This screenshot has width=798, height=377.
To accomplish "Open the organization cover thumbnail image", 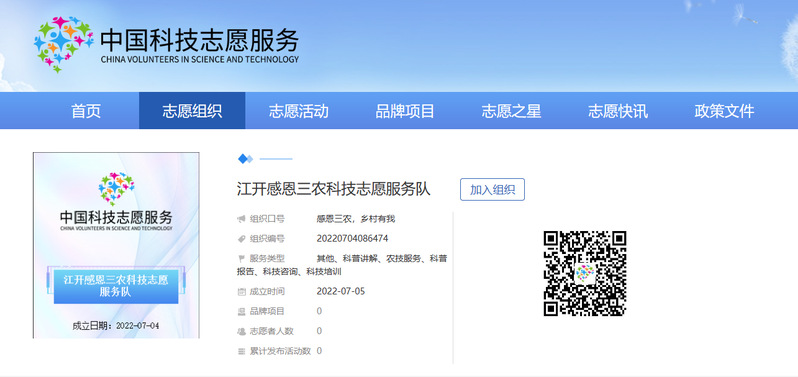I will point(116,245).
